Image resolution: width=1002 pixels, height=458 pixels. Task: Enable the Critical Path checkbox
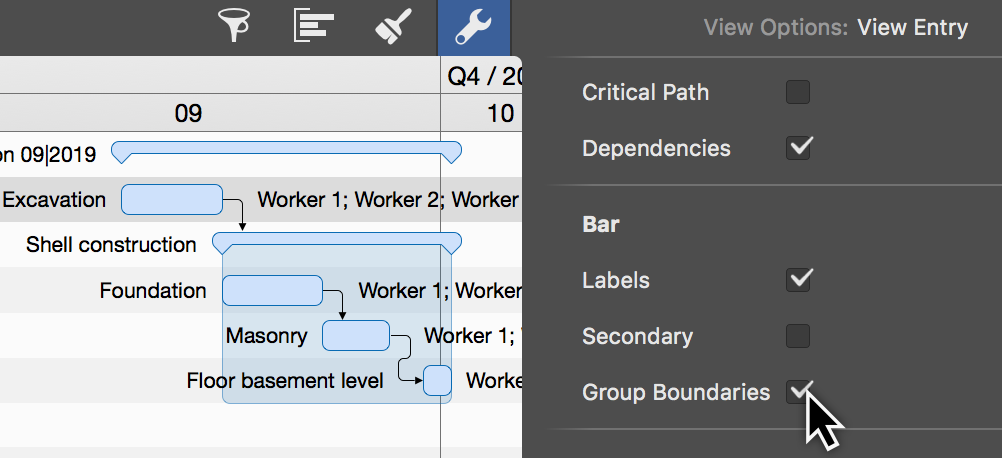tap(798, 93)
